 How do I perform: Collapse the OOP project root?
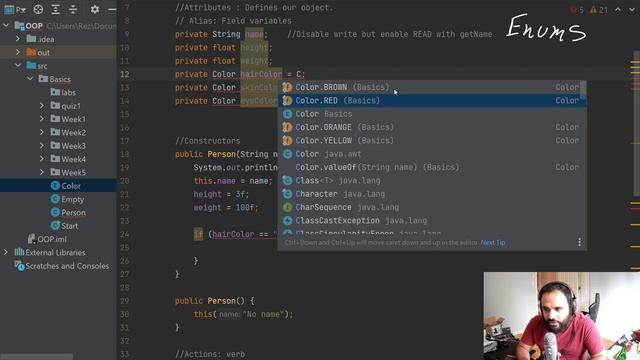tap(6, 26)
